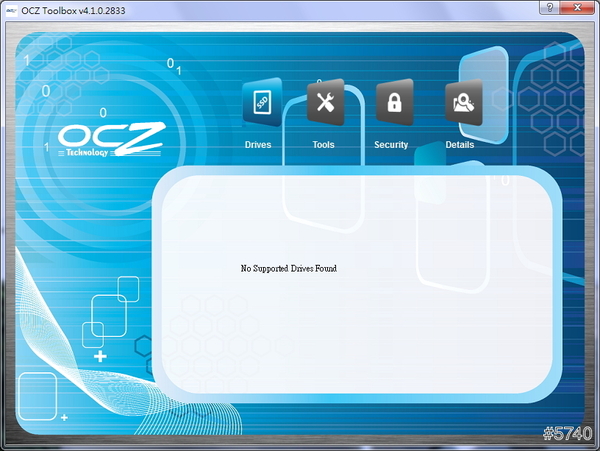Click the OCZ Technology logo

(111, 139)
